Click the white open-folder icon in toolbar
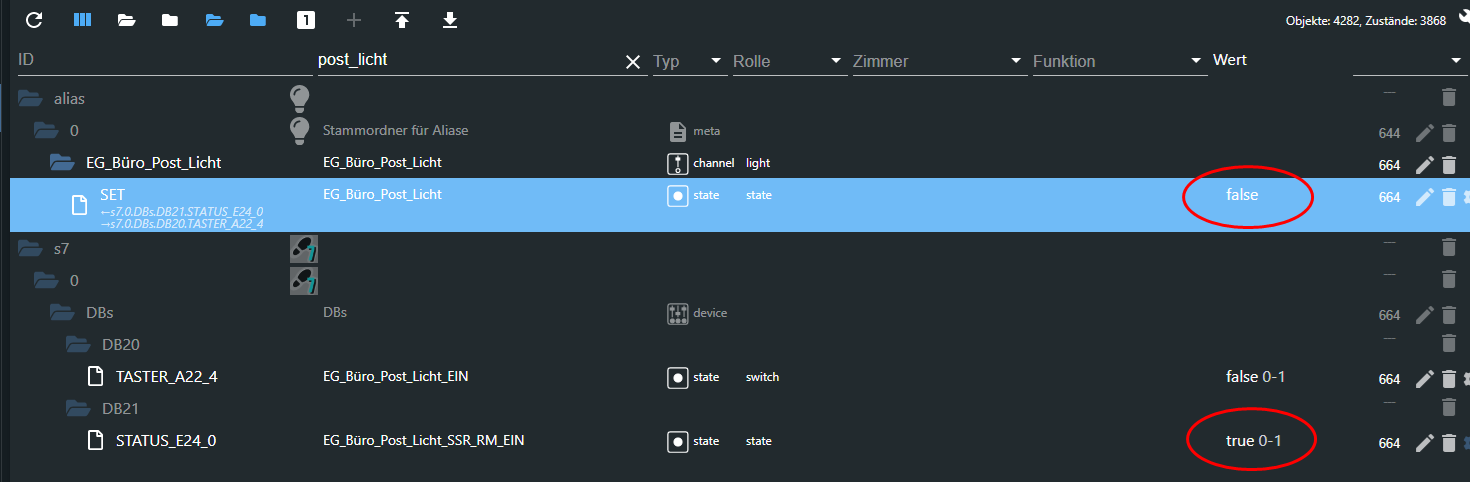This screenshot has height=482, width=1470. click(x=126, y=20)
